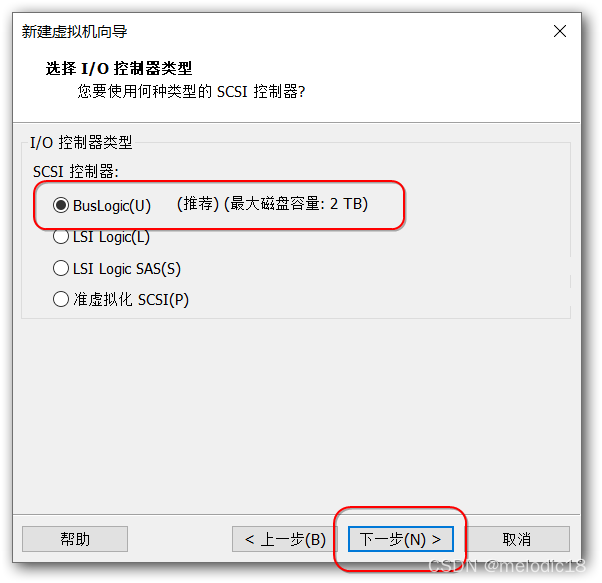Click the 选择 I/O 控制器类型 heading
602x583 pixels.
pyautogui.click(x=119, y=69)
